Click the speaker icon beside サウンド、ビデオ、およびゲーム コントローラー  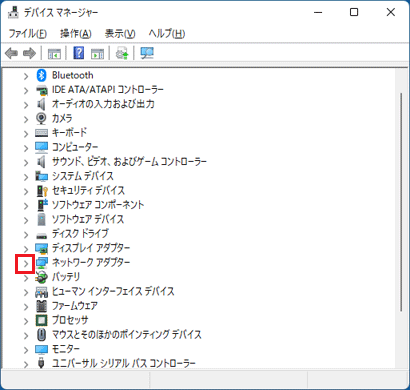pyautogui.click(x=41, y=162)
